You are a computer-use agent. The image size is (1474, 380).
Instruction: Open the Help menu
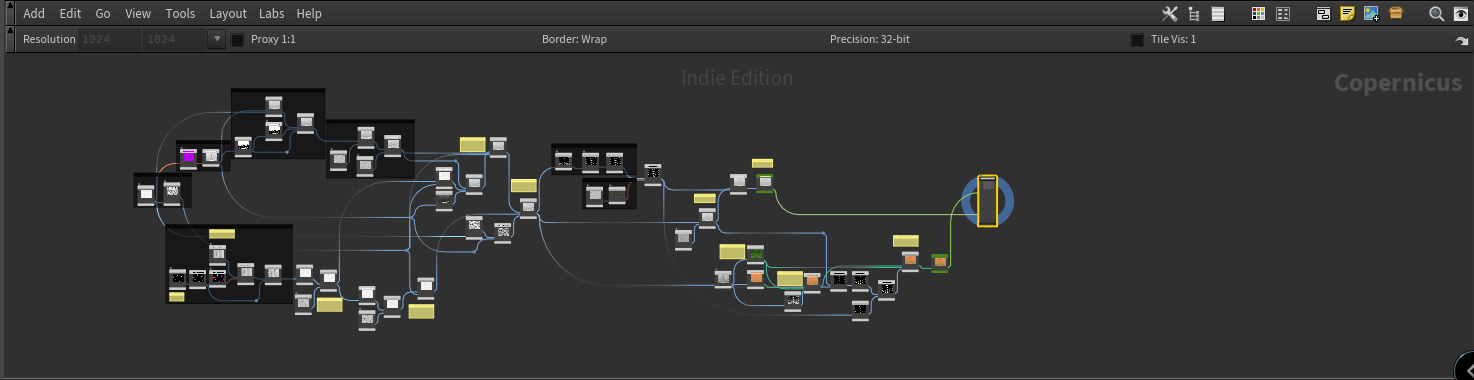coord(309,14)
